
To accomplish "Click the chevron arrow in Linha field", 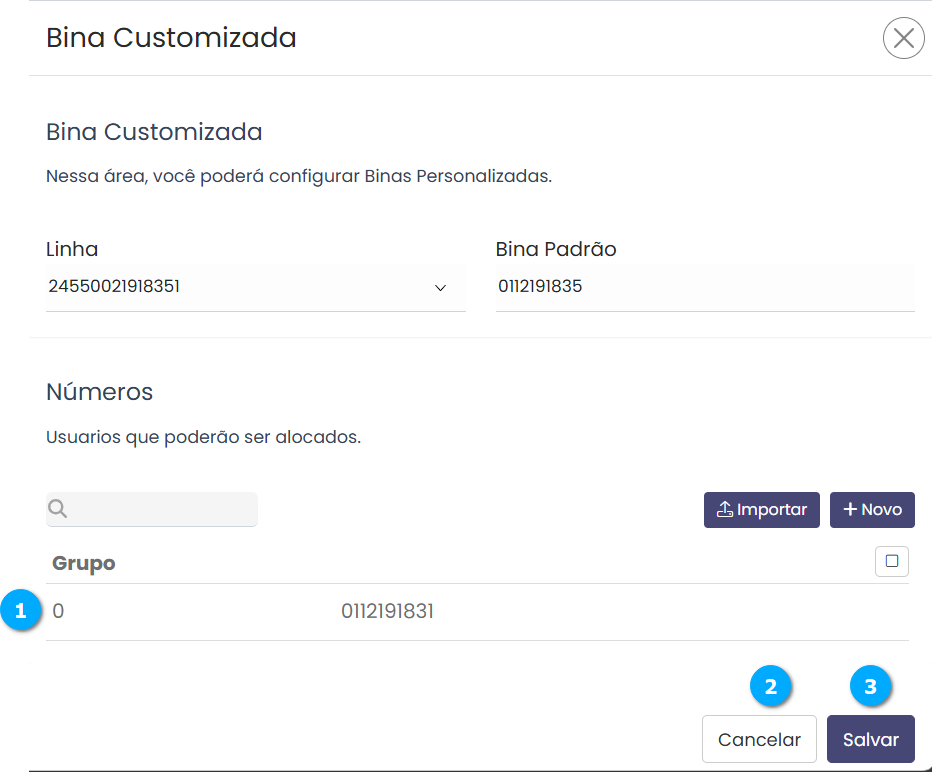I will point(440,288).
